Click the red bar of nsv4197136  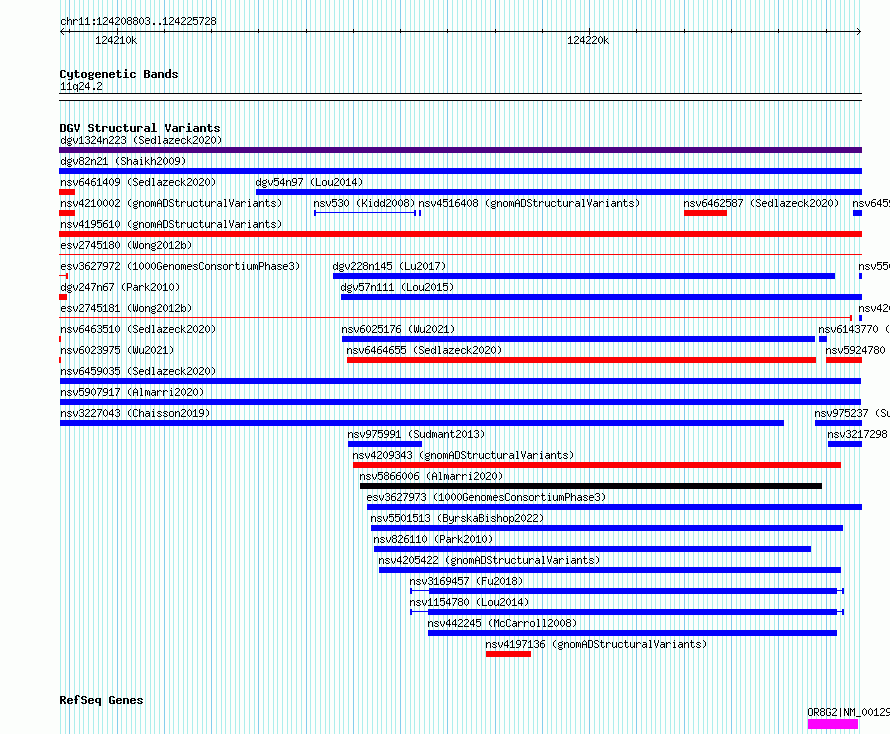pos(509,654)
